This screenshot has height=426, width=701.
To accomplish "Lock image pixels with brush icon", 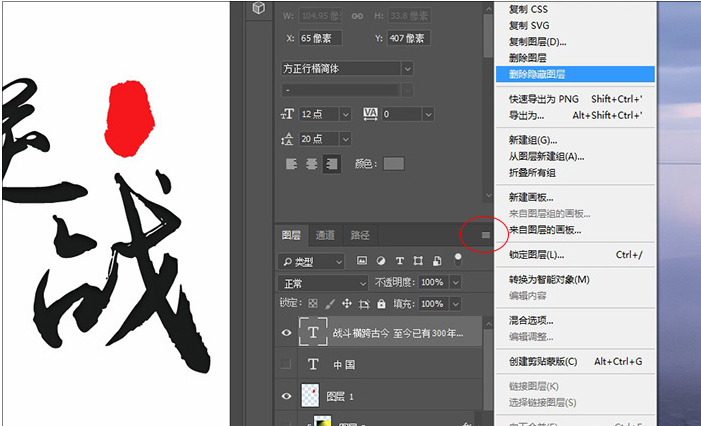I will coord(330,304).
